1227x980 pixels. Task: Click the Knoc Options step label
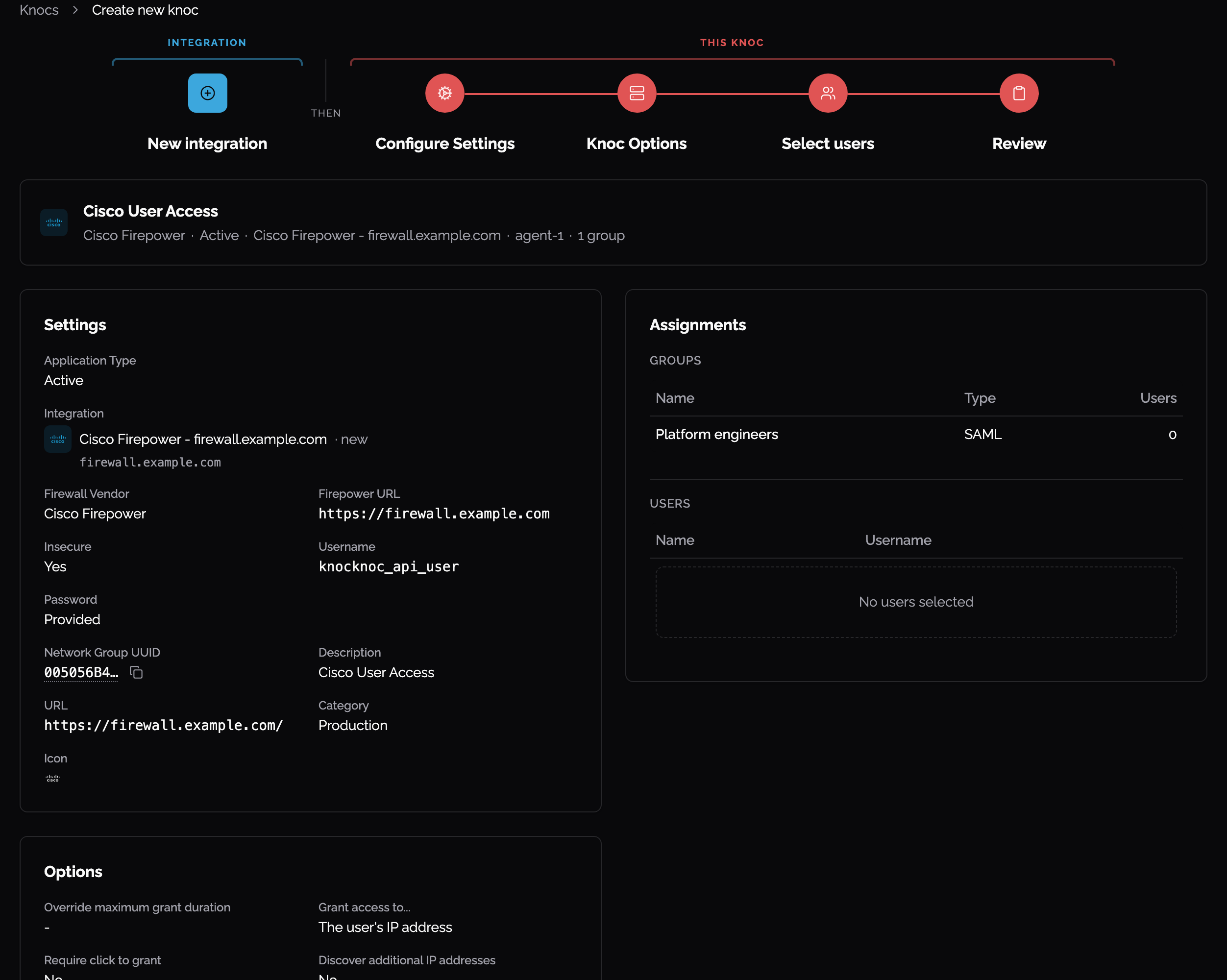click(636, 144)
